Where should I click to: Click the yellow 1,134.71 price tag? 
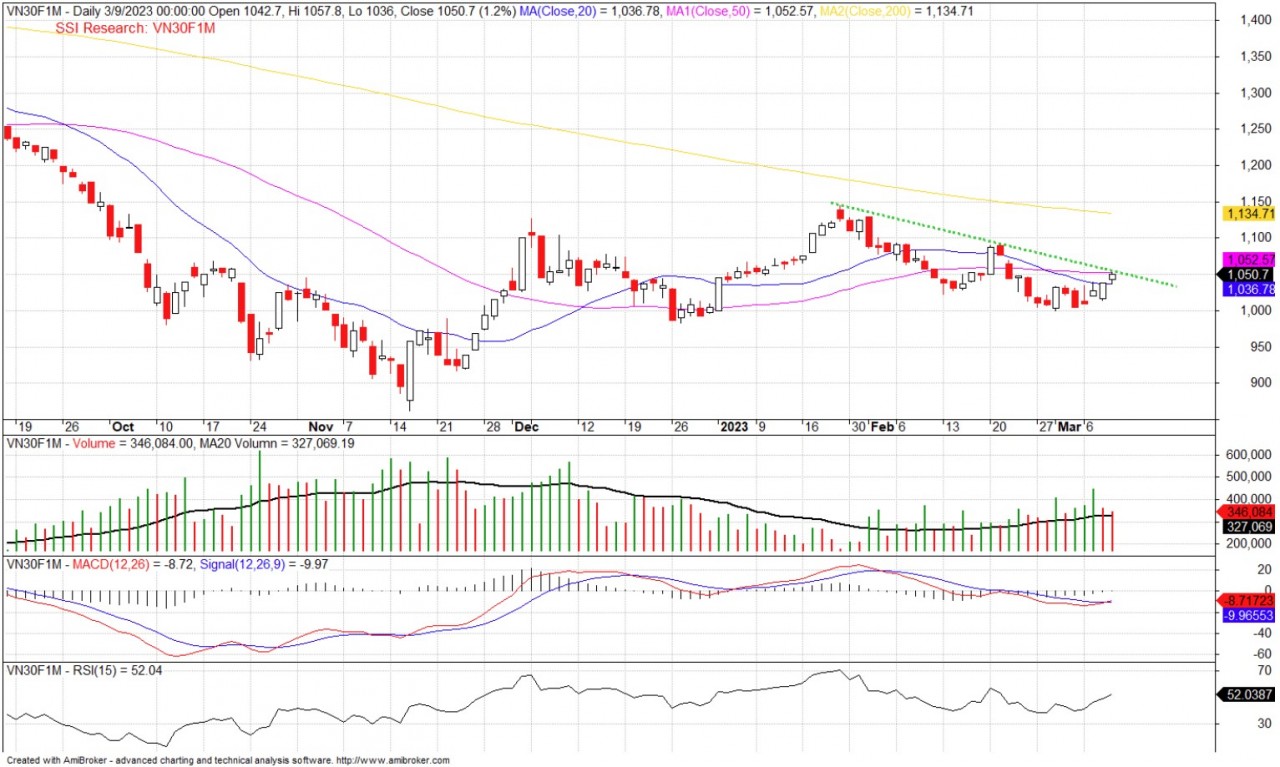point(1249,213)
